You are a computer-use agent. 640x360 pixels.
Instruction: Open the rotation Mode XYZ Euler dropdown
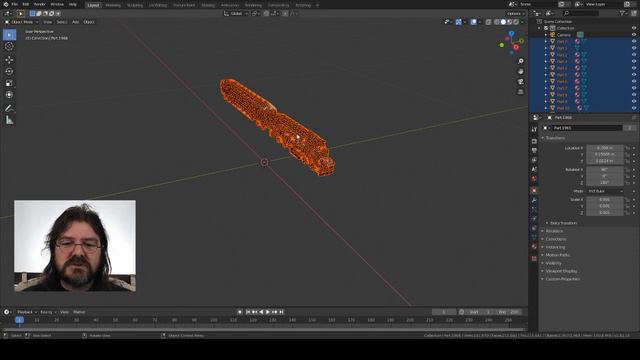[x=605, y=191]
